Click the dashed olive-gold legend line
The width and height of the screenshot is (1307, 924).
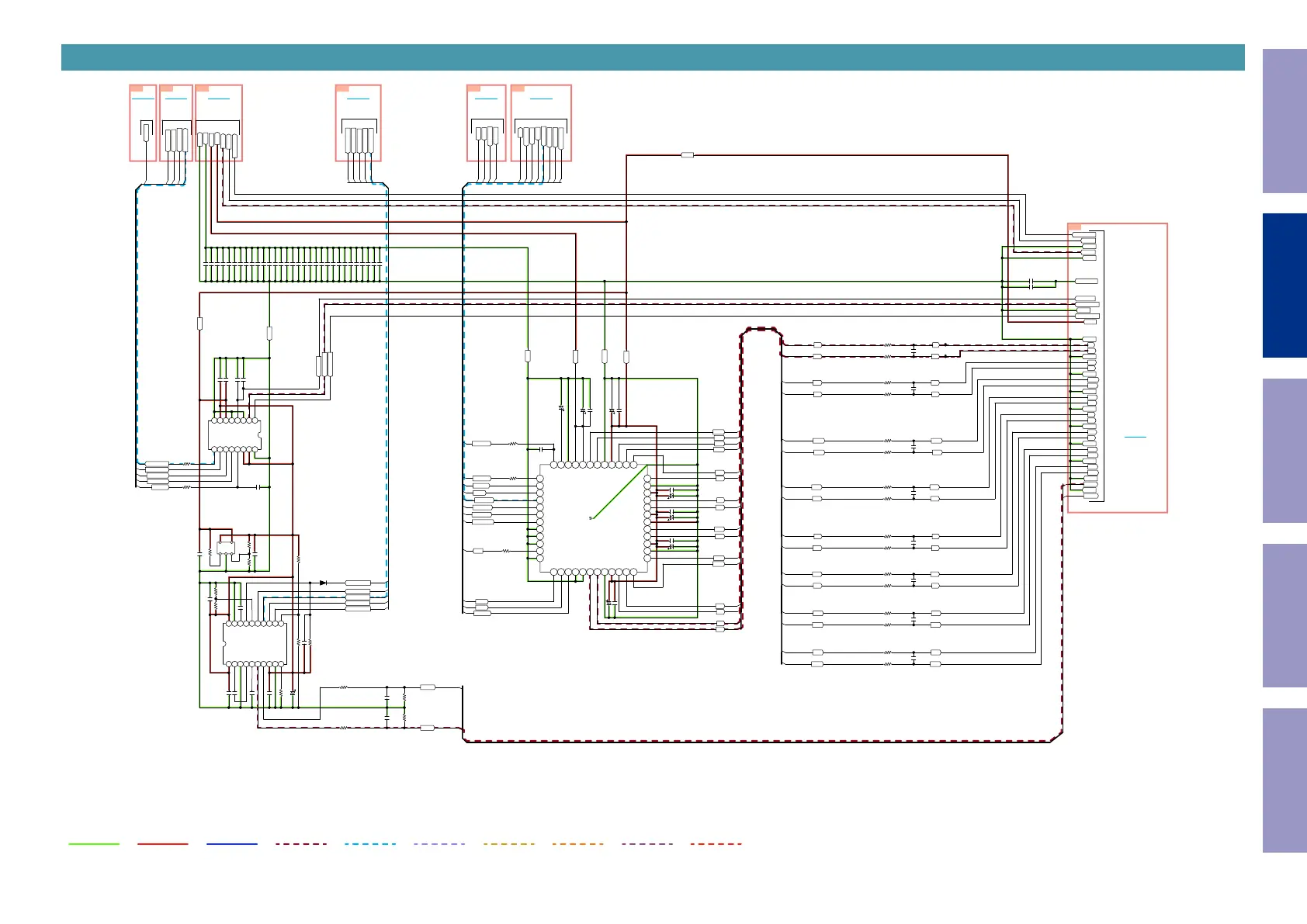tap(508, 844)
